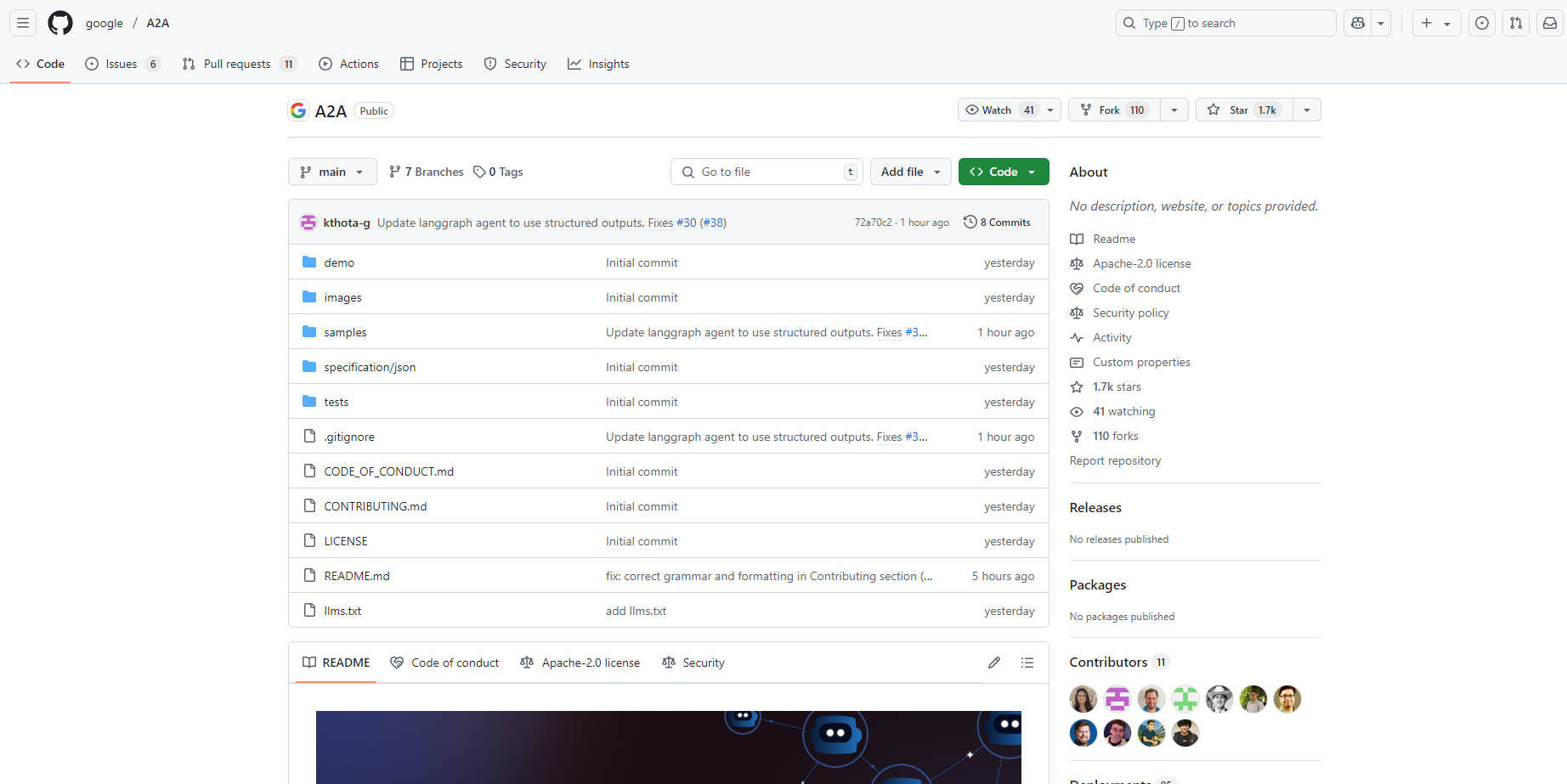Expand the main branch selector
This screenshot has width=1567, height=784.
pyautogui.click(x=332, y=172)
